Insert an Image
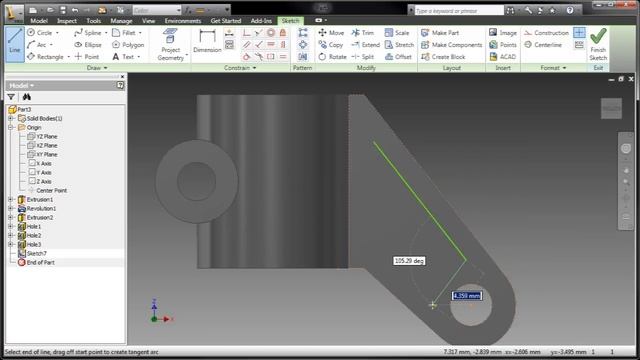Image resolution: width=640 pixels, height=360 pixels. tap(502, 32)
